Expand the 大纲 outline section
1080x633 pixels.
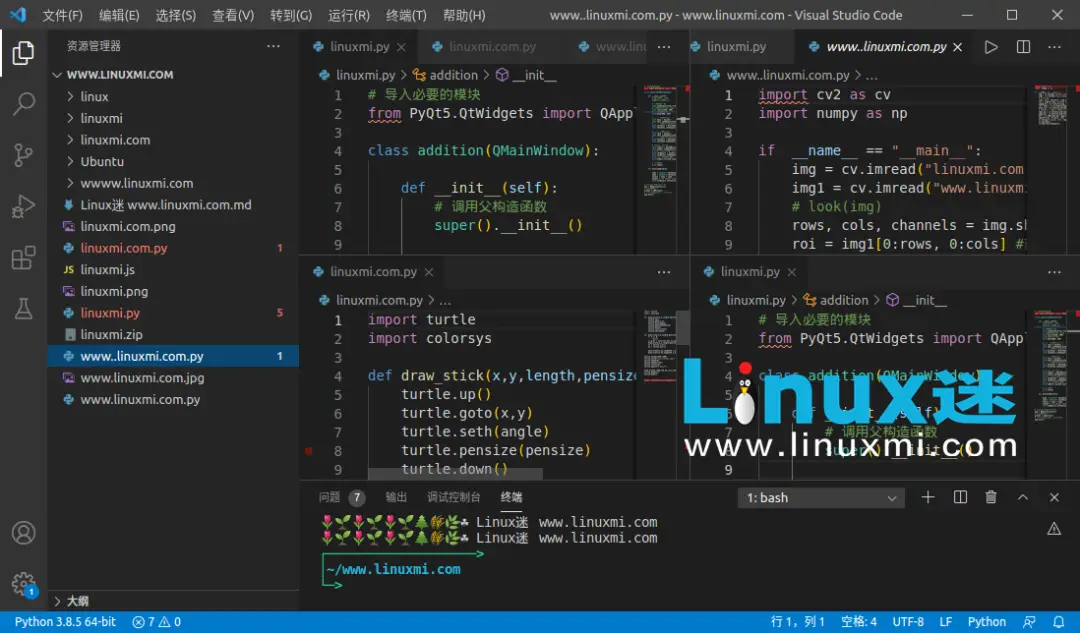tap(173, 601)
